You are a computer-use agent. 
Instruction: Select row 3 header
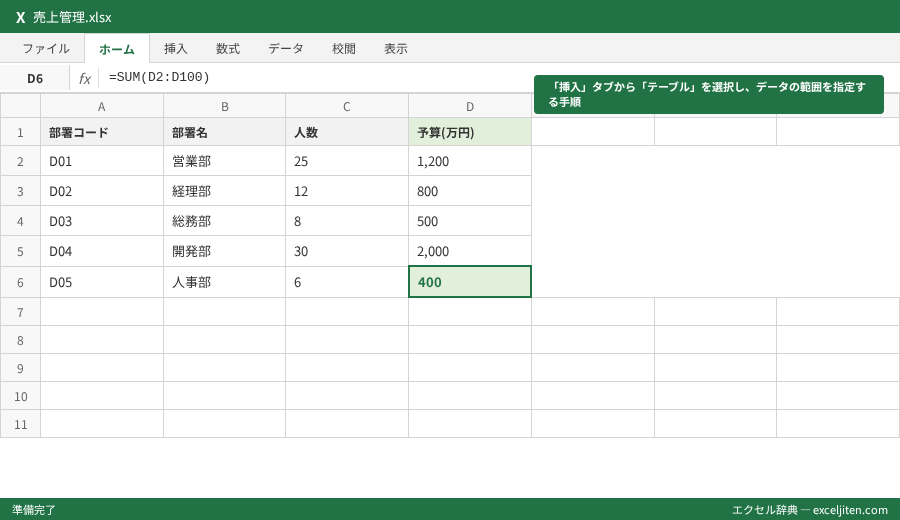(x=20, y=191)
